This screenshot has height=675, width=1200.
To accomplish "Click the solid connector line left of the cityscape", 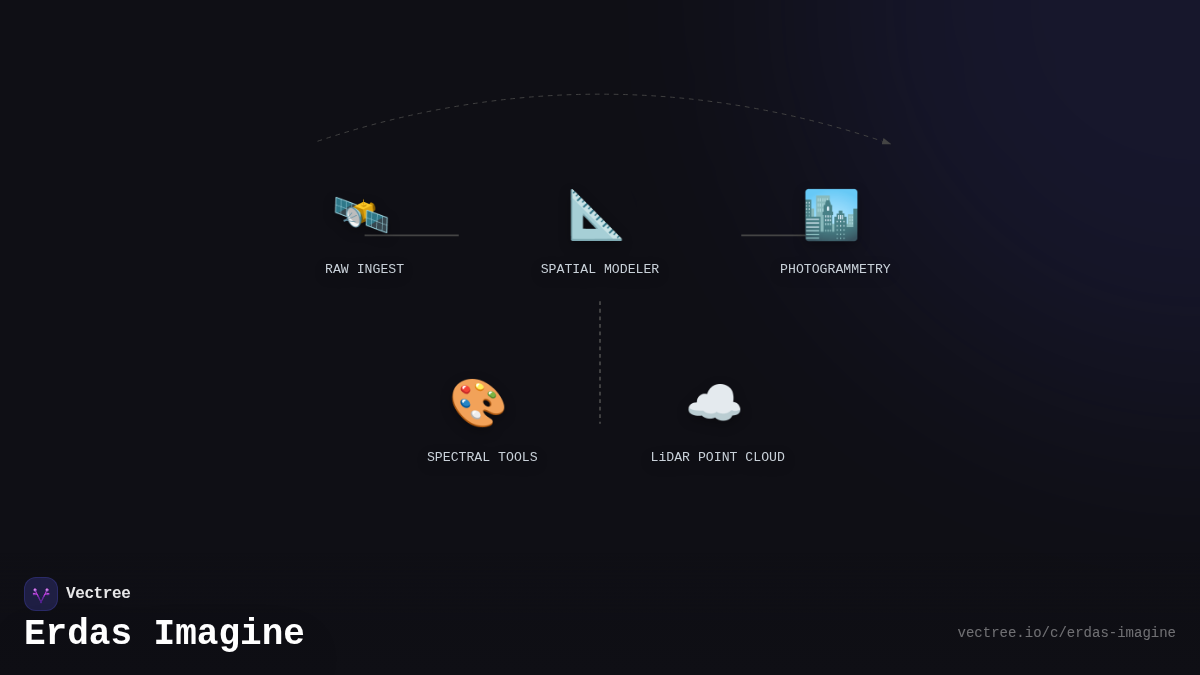I will click(x=770, y=236).
